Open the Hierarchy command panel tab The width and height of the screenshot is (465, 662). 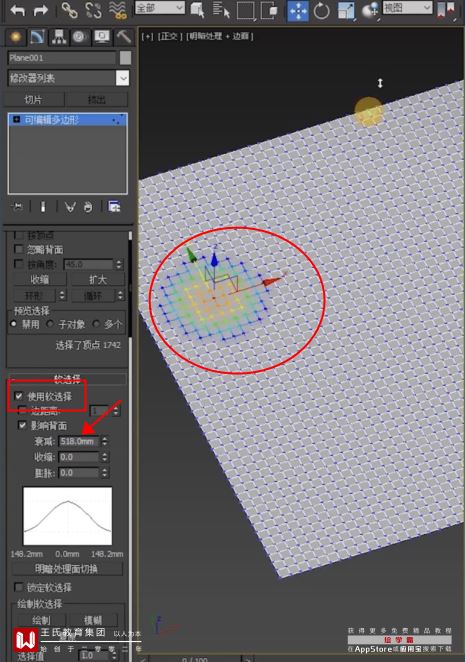[x=59, y=37]
